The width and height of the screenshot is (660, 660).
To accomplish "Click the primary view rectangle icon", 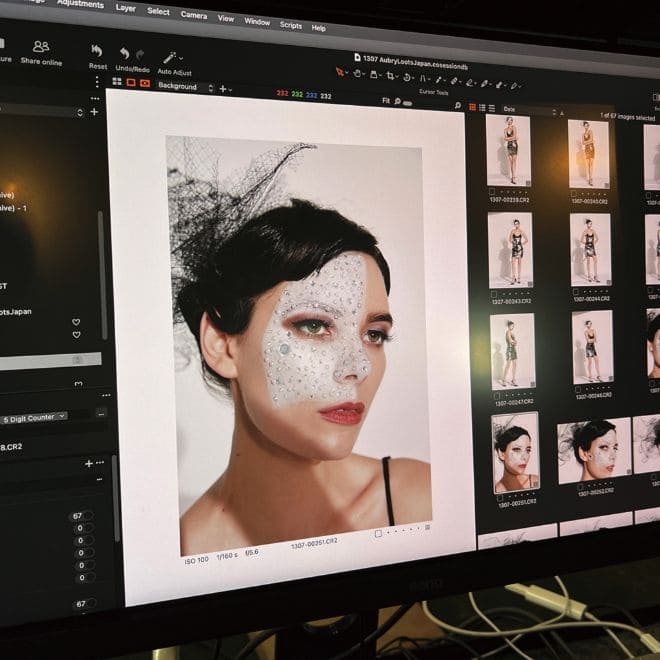I will click(x=131, y=82).
